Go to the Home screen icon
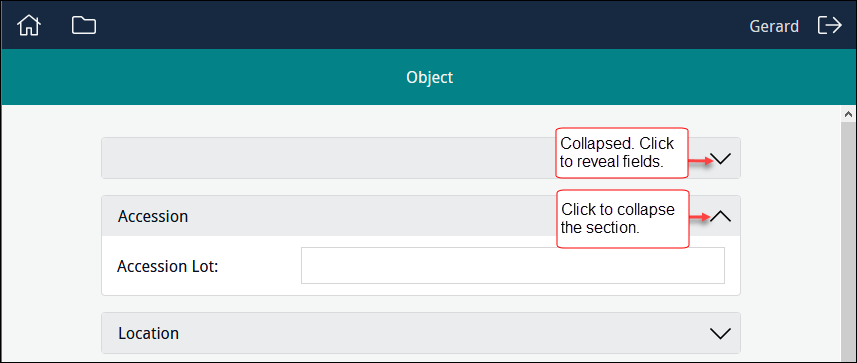 (x=29, y=26)
